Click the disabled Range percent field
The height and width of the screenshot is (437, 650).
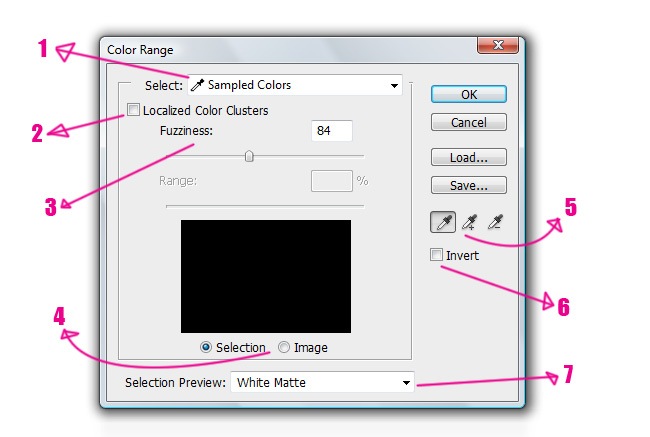(x=332, y=181)
